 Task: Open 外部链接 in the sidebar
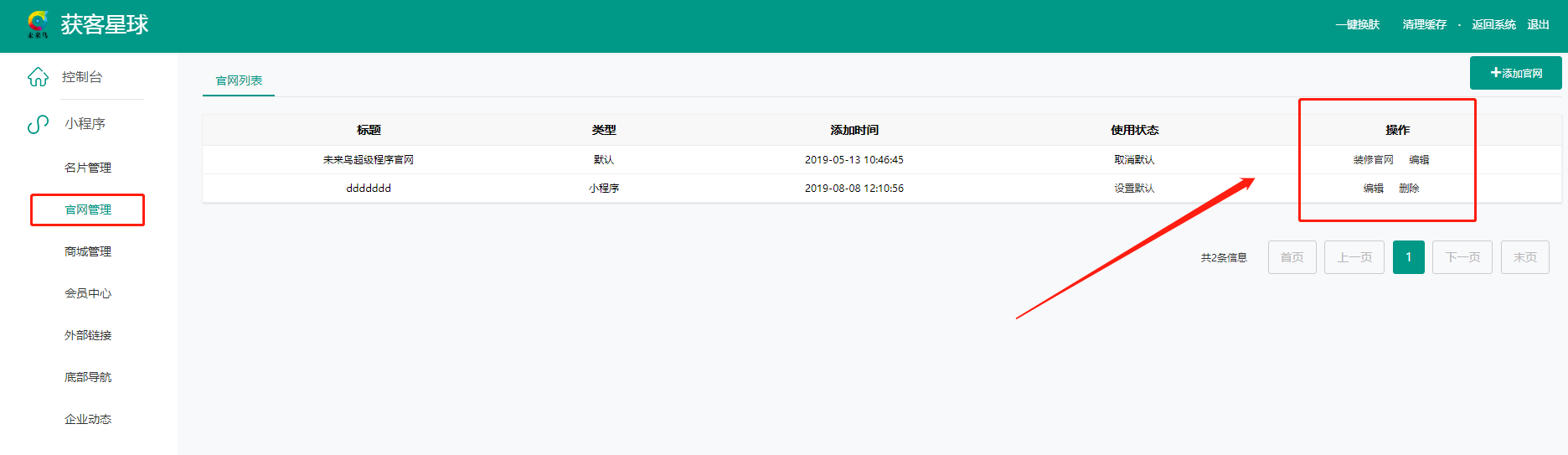coord(88,335)
